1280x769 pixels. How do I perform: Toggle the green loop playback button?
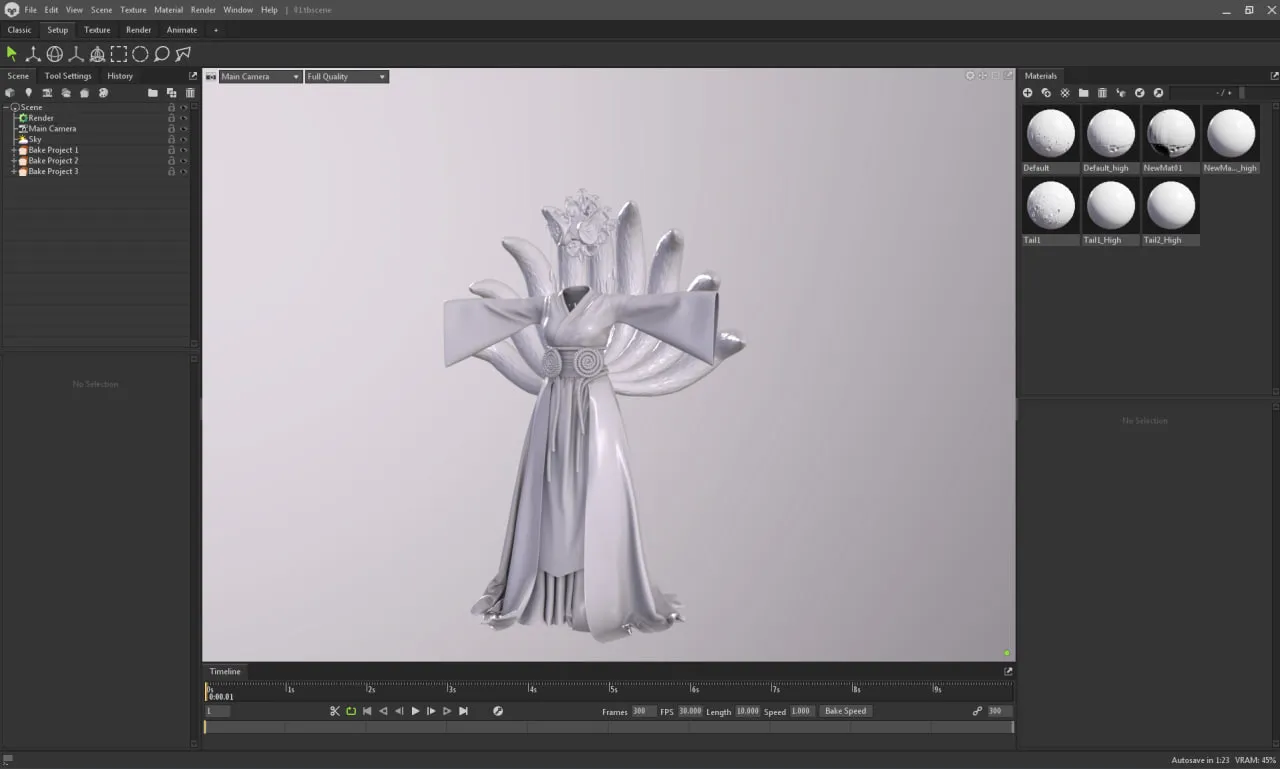coord(351,711)
